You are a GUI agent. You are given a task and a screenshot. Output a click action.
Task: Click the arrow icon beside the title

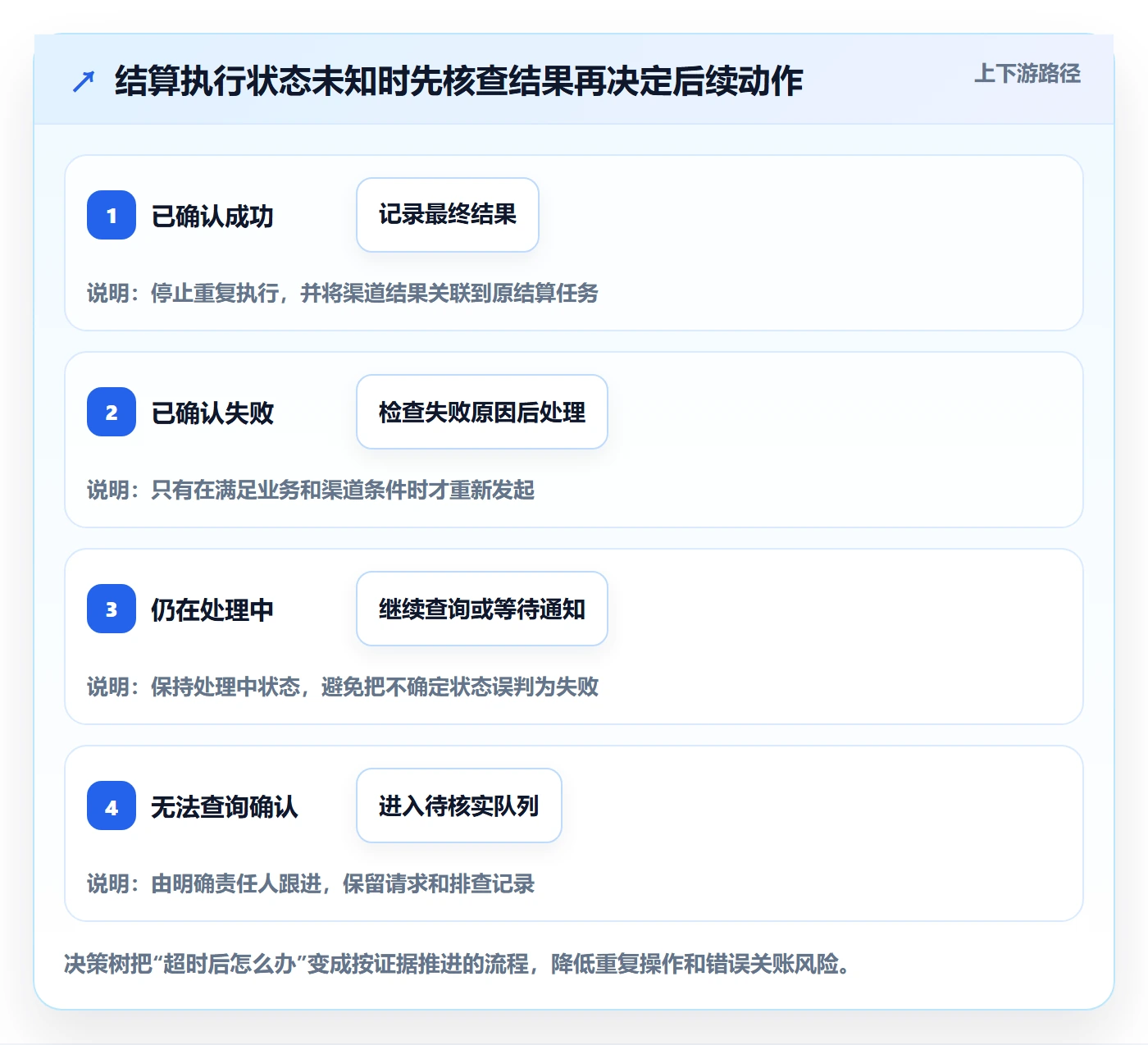pyautogui.click(x=84, y=81)
